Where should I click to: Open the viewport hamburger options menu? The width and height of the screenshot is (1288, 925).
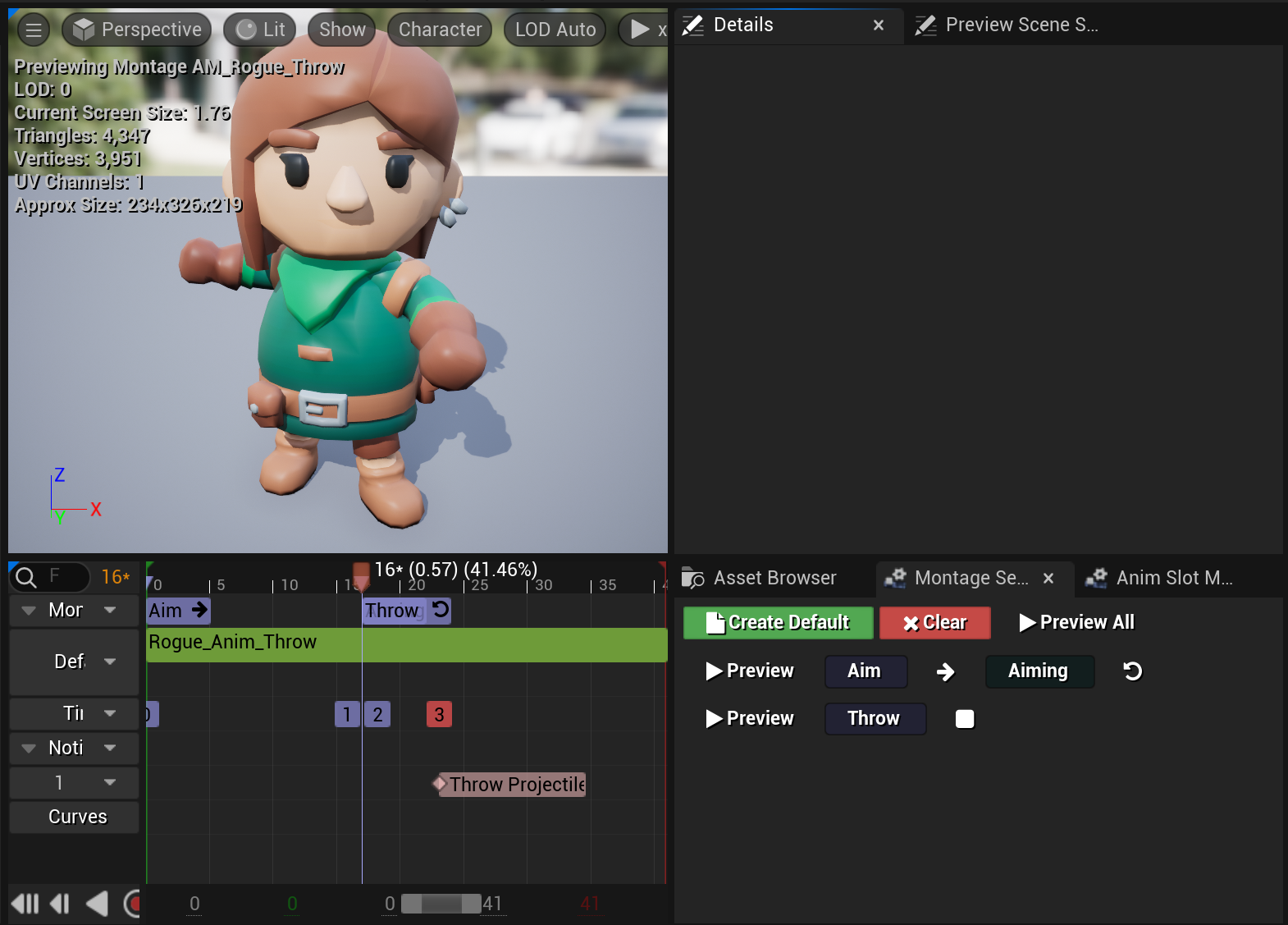click(34, 30)
